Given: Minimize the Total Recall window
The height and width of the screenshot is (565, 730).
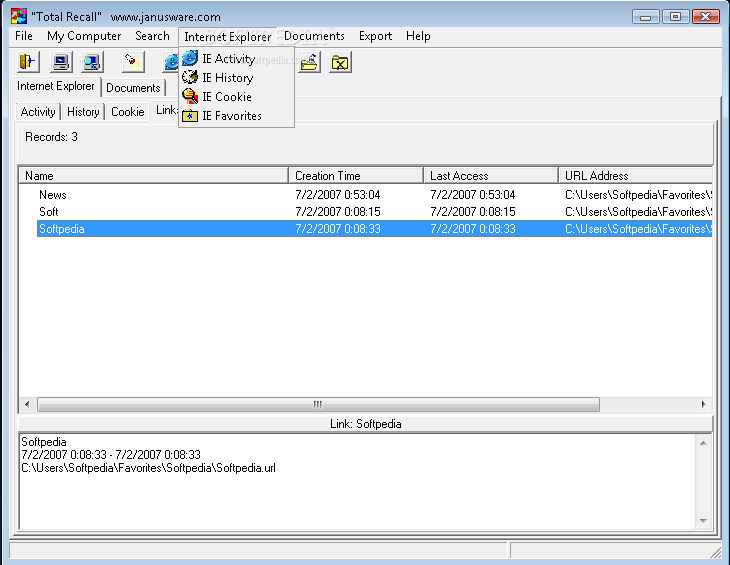Looking at the screenshot, I should [x=645, y=17].
